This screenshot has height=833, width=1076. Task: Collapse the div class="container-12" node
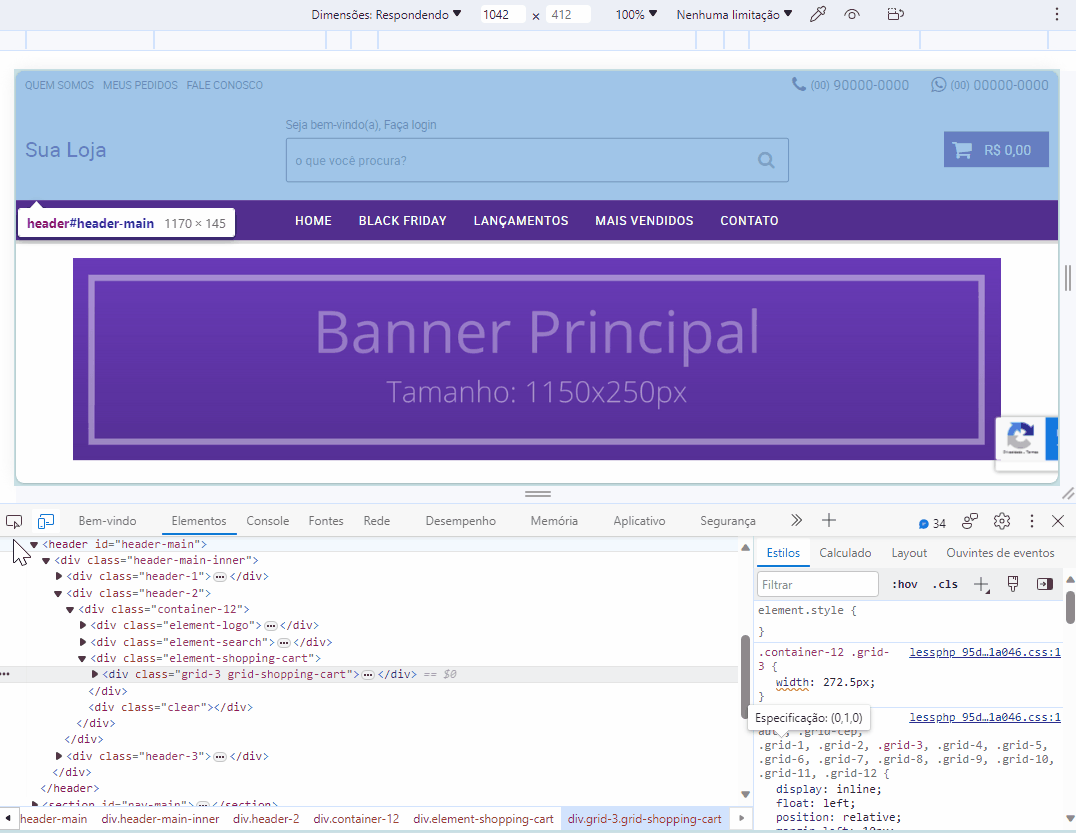point(70,610)
